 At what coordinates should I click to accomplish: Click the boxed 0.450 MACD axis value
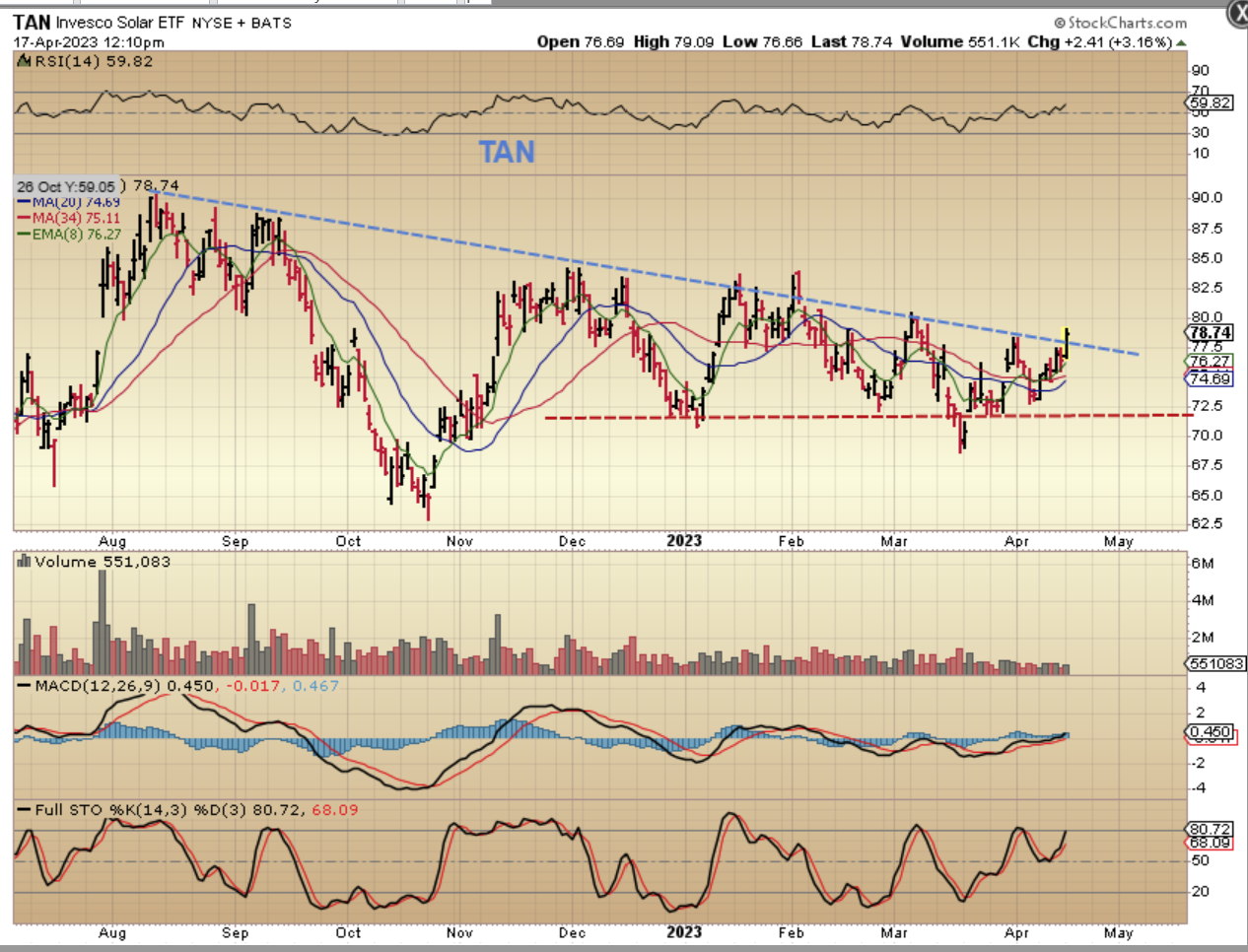pos(1211,731)
